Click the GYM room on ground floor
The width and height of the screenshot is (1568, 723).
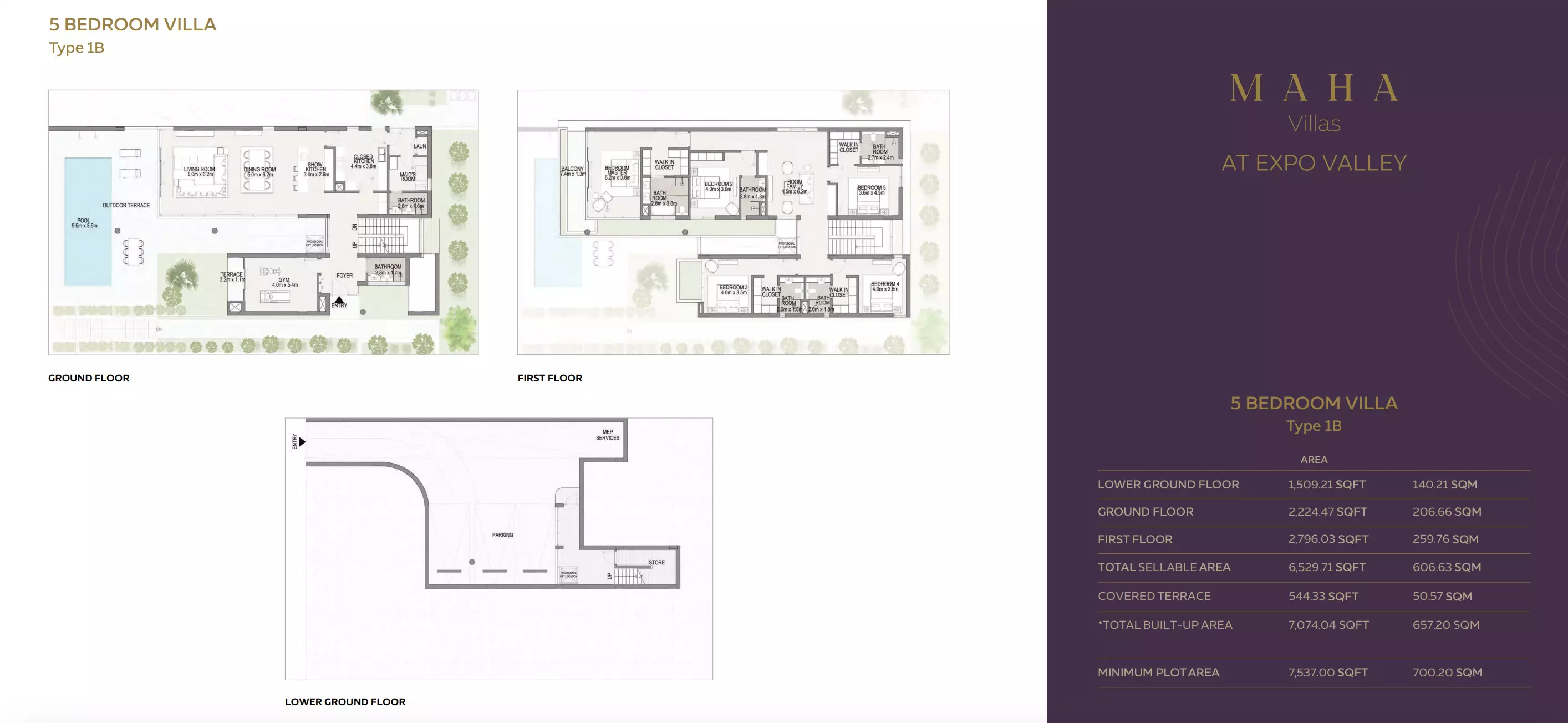pos(284,282)
